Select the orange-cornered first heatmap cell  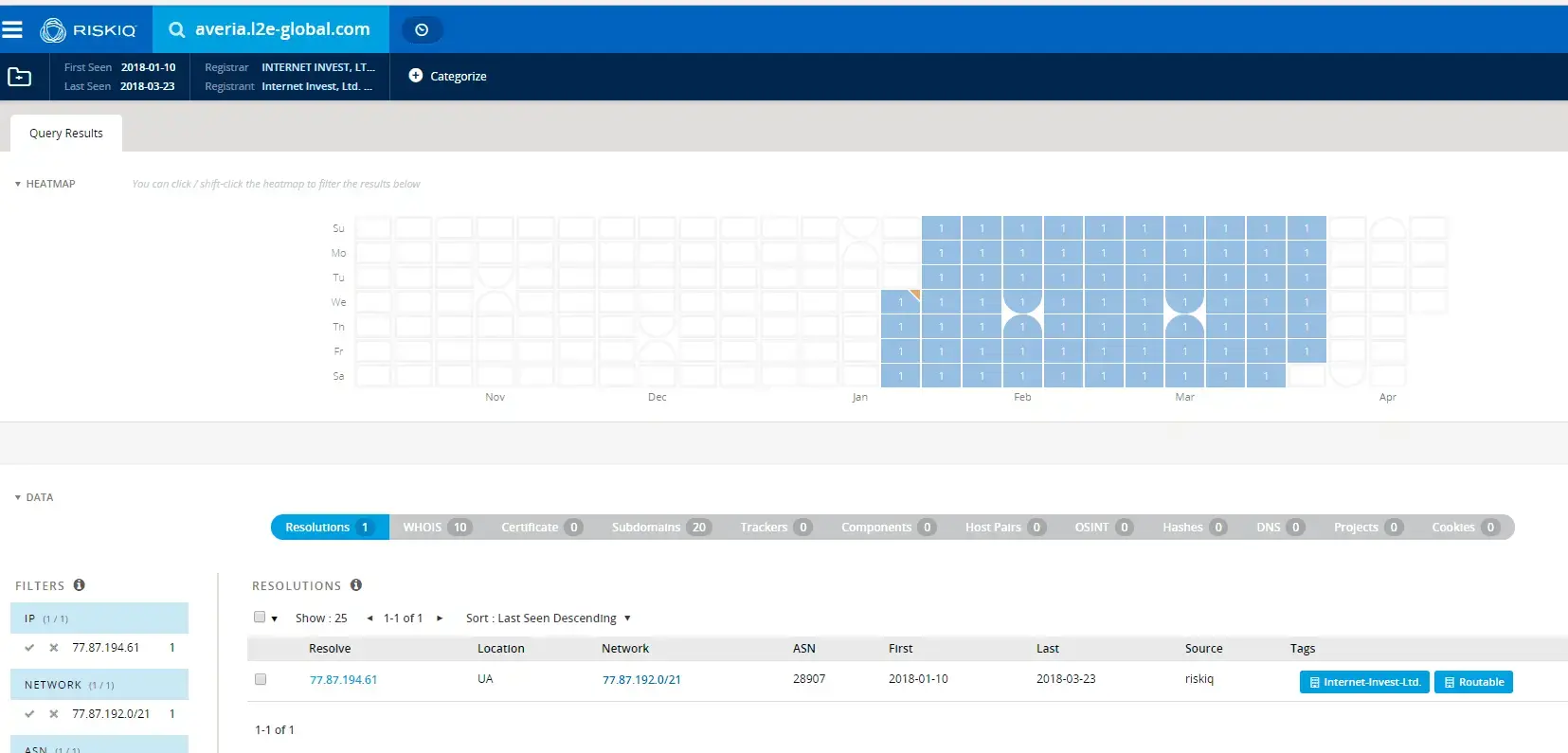[901, 302]
